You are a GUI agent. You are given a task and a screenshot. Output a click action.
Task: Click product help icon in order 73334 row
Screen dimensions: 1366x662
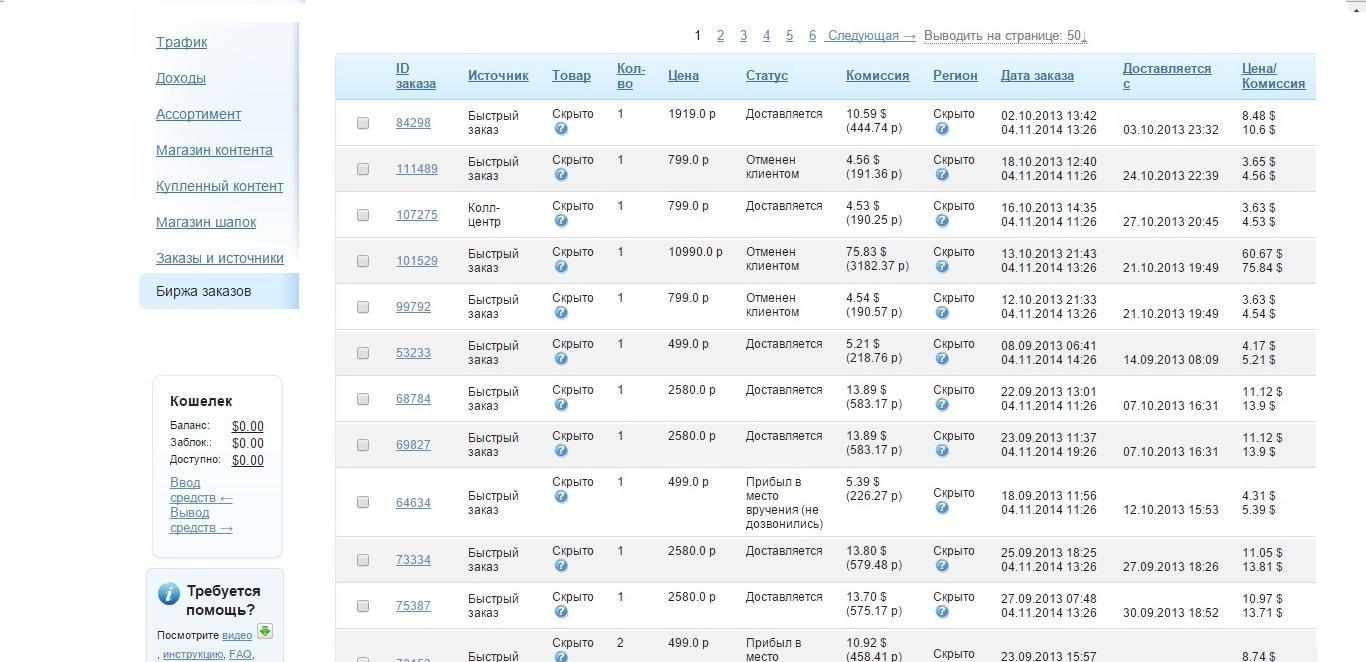pyautogui.click(x=561, y=566)
